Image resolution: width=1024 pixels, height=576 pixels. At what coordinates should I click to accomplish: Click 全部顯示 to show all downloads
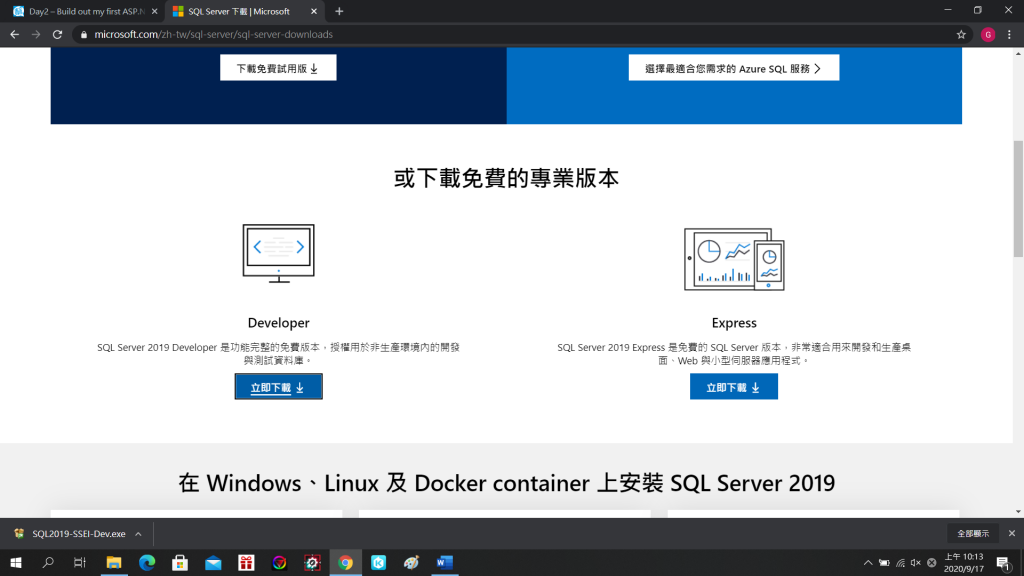click(x=973, y=534)
